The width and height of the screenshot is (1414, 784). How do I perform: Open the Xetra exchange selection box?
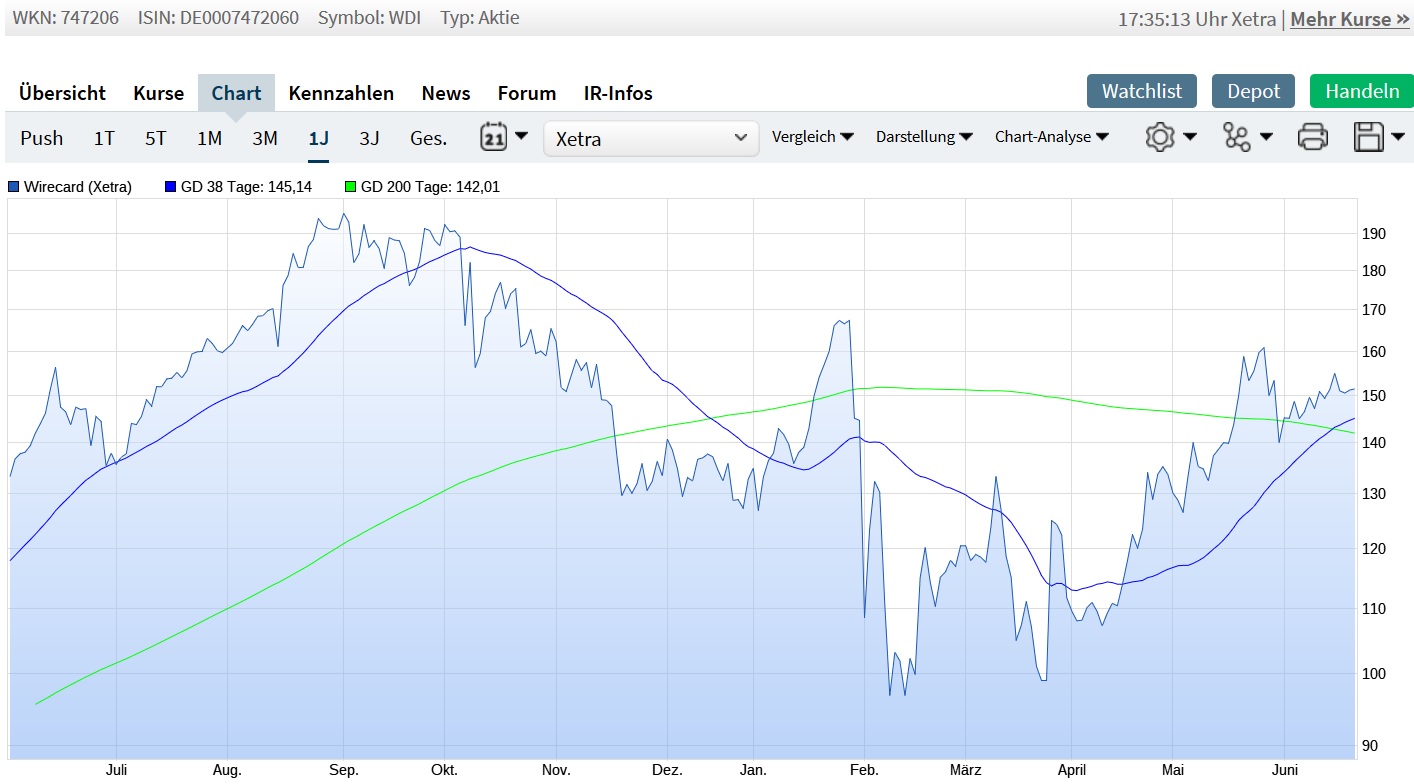[x=650, y=138]
